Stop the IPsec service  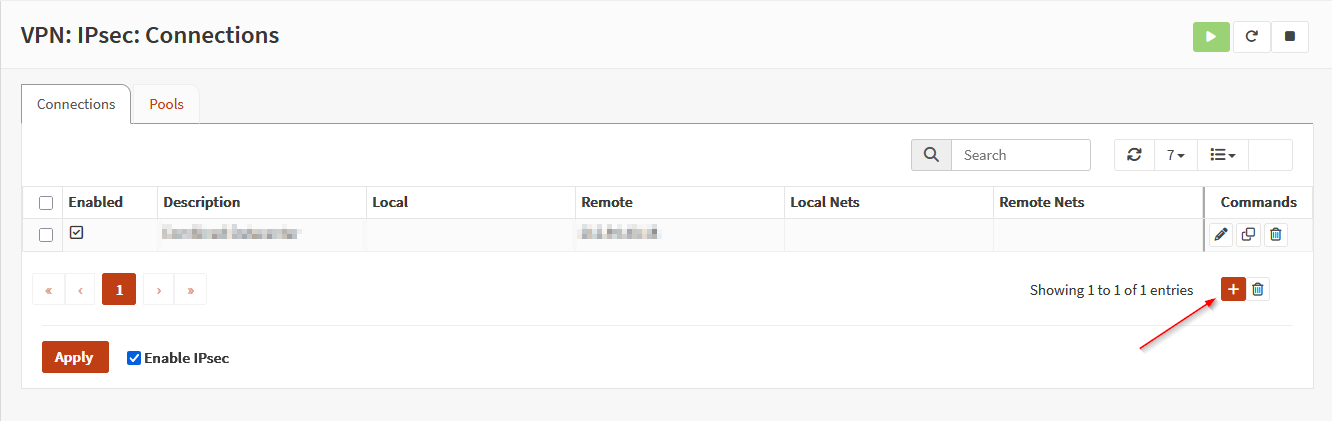[1289, 36]
